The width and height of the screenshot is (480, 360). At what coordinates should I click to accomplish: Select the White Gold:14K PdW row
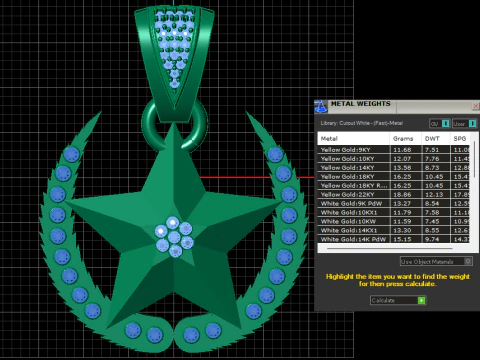[x=394, y=239]
